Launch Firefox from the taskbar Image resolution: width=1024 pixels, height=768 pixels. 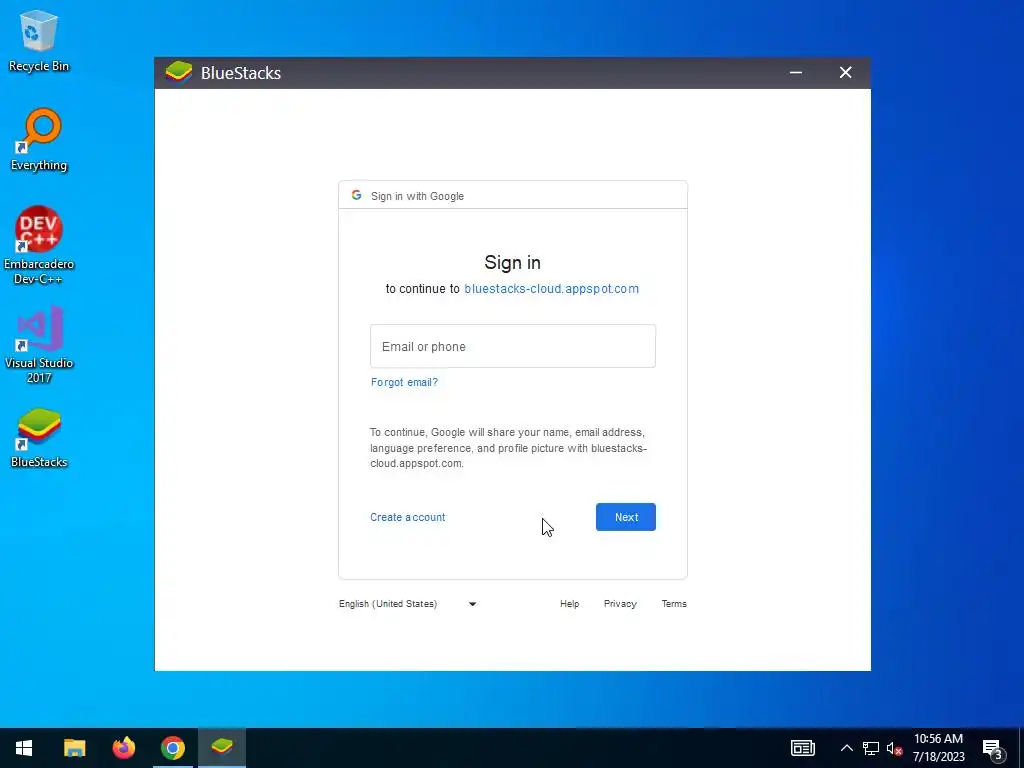(x=123, y=748)
